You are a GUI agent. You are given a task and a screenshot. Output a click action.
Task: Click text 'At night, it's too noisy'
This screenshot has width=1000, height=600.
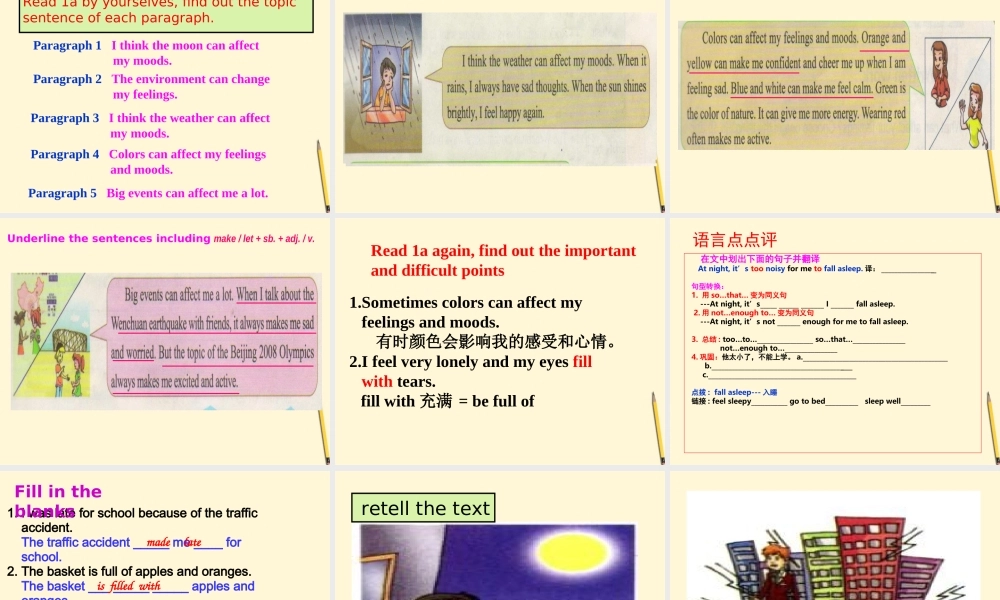[x=741, y=268]
